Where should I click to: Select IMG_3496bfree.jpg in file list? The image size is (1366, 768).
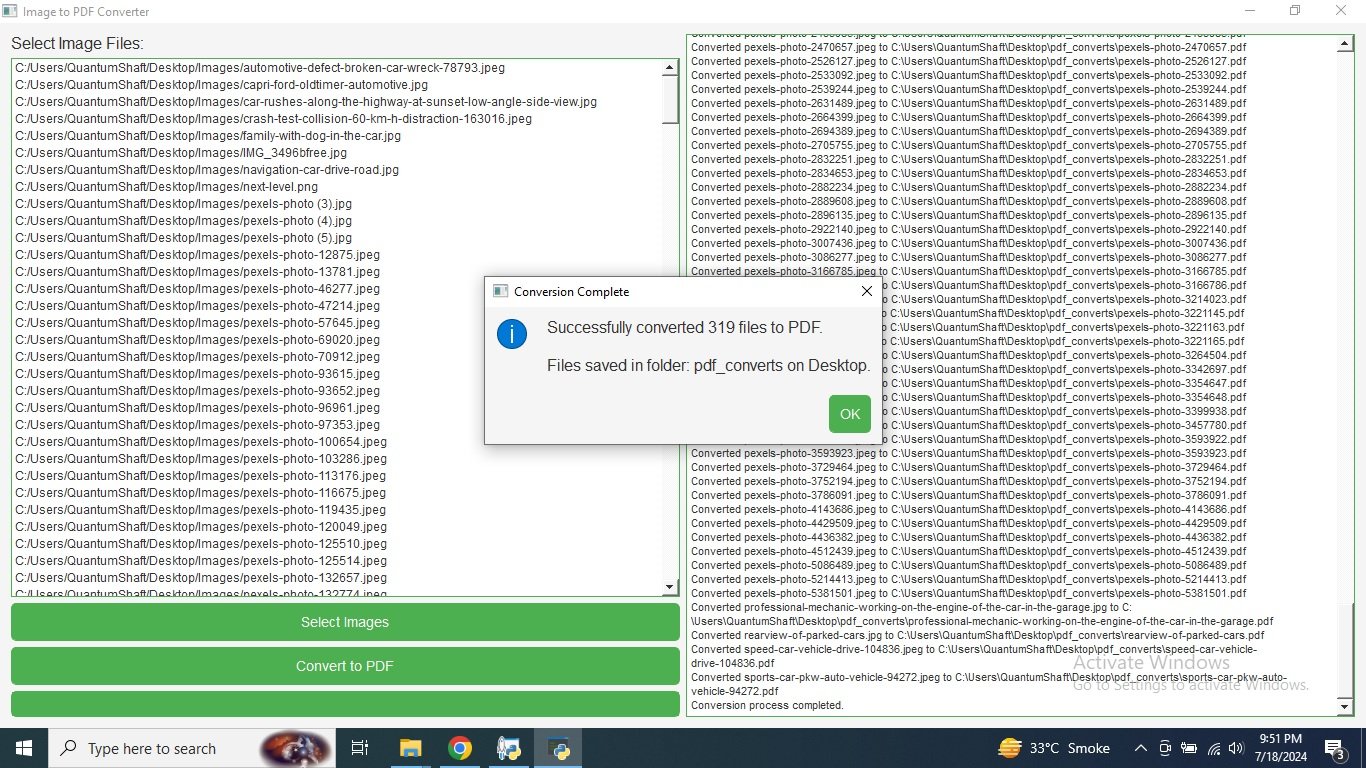point(181,153)
